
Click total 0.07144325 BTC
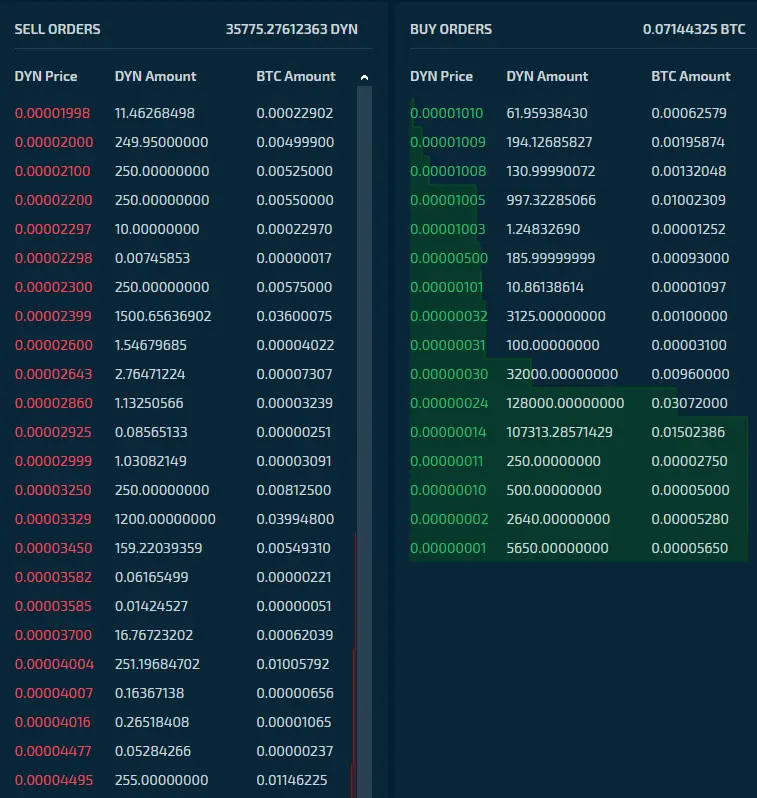pyautogui.click(x=694, y=30)
